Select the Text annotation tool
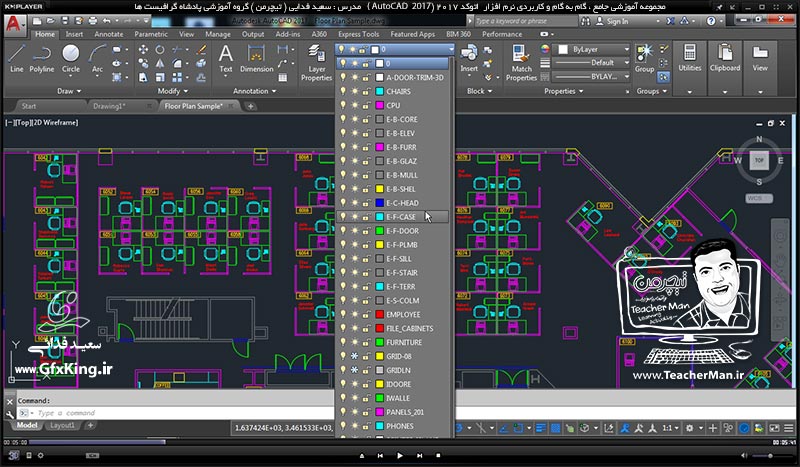800x467 pixels. [226, 59]
